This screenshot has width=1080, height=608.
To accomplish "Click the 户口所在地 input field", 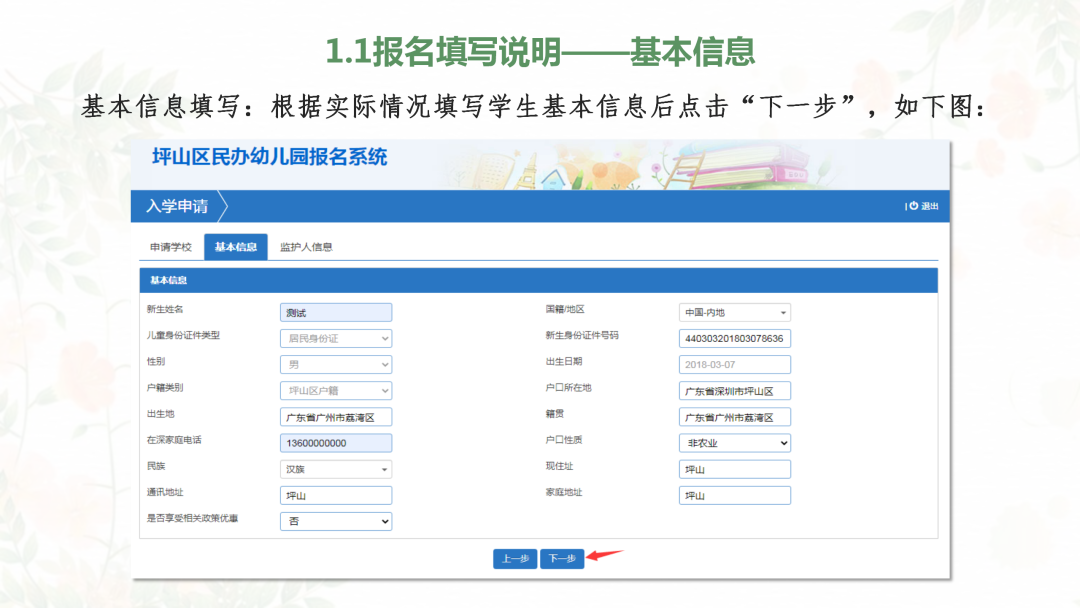I will (735, 390).
